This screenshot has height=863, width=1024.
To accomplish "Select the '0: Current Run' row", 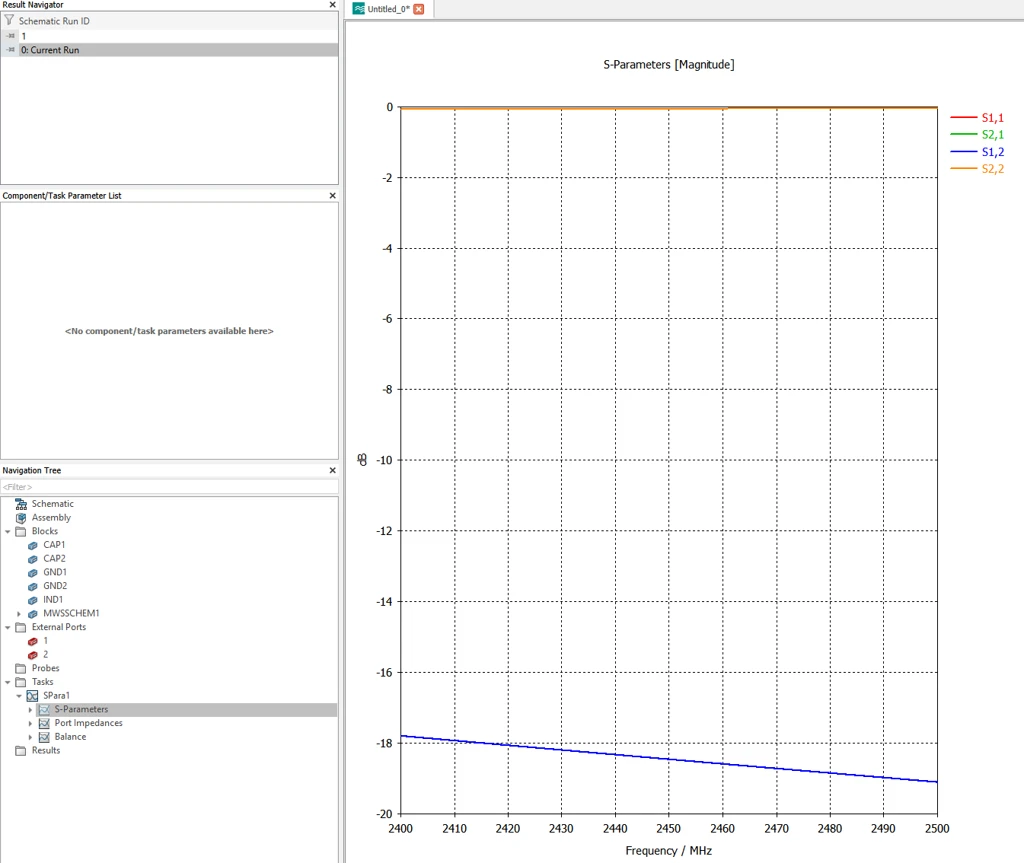I will click(x=169, y=50).
